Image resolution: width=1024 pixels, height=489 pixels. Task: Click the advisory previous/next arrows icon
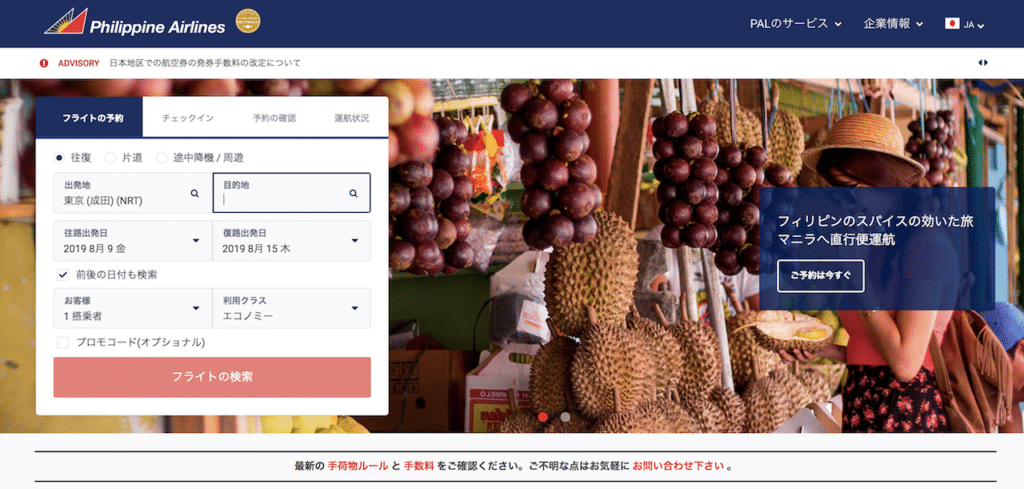(983, 63)
